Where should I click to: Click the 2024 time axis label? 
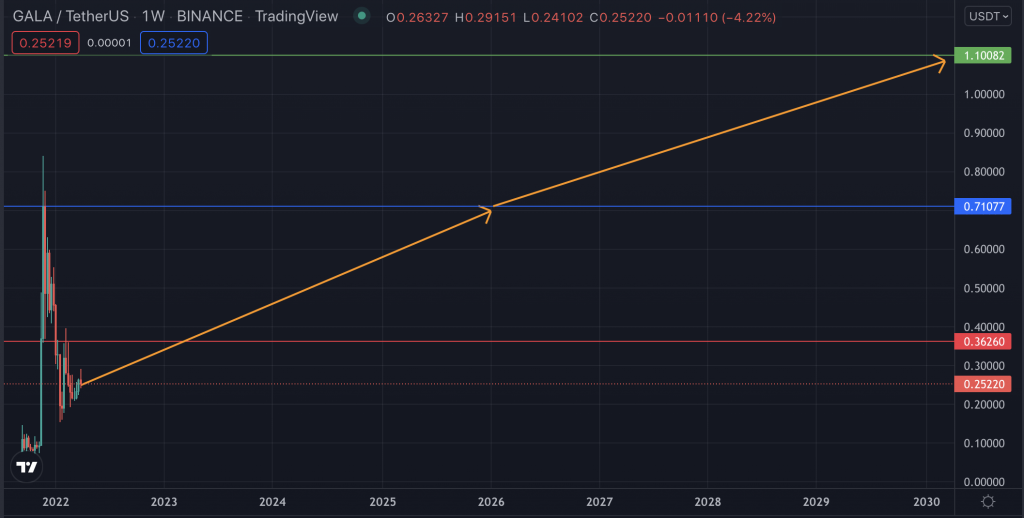[272, 502]
